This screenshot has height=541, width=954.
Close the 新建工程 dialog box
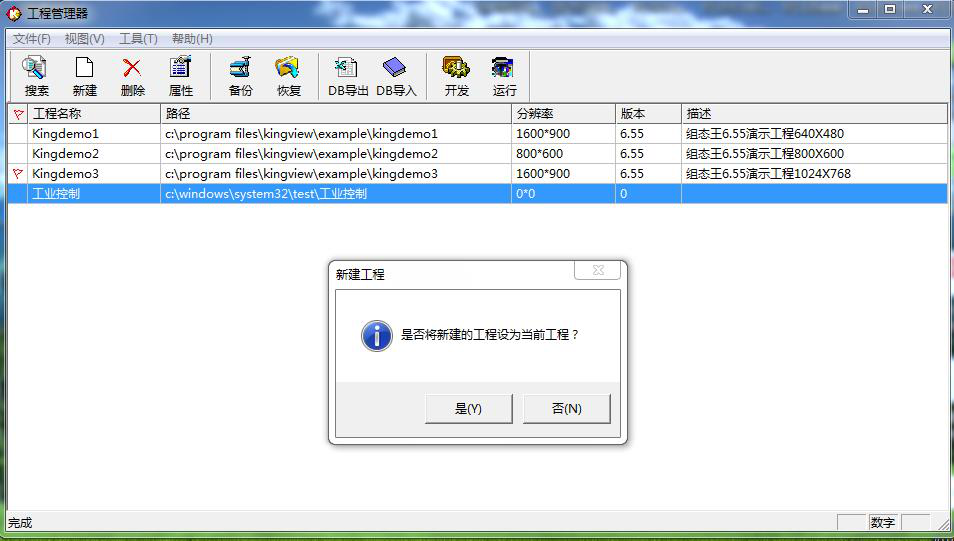597,271
